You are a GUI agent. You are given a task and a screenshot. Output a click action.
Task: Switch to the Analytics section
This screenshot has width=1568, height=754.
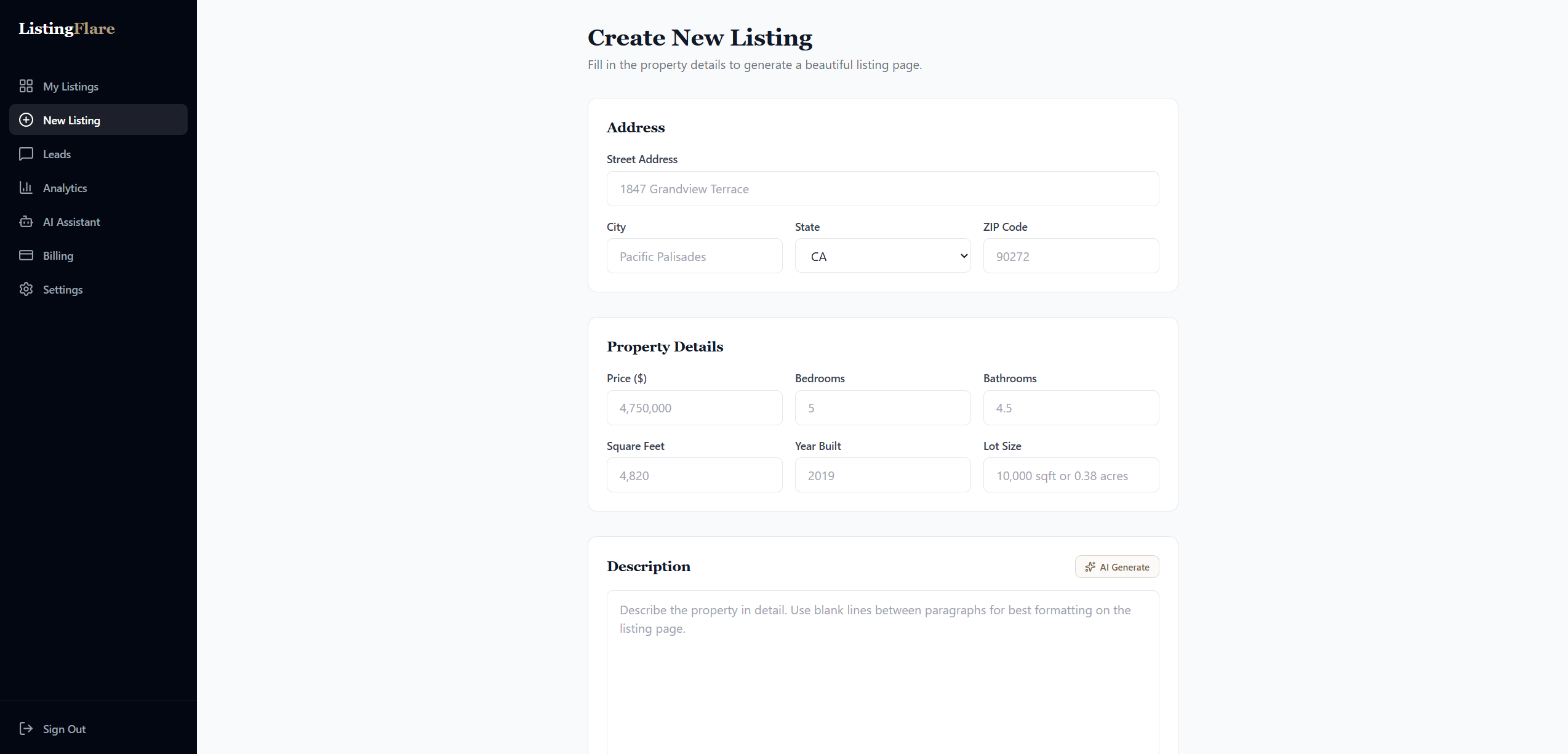[65, 188]
